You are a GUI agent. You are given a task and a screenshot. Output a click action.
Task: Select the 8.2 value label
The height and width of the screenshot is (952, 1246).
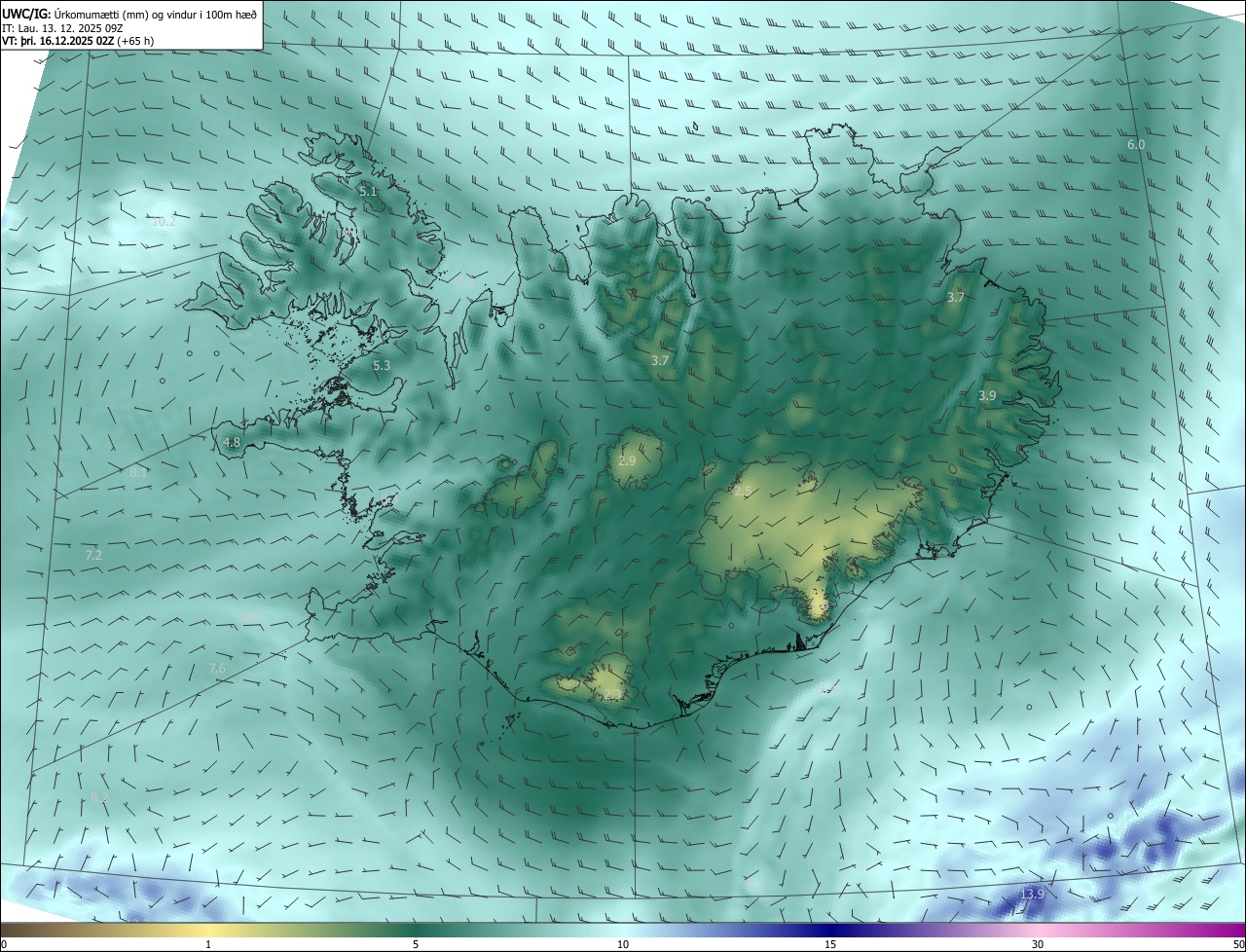coord(98,797)
